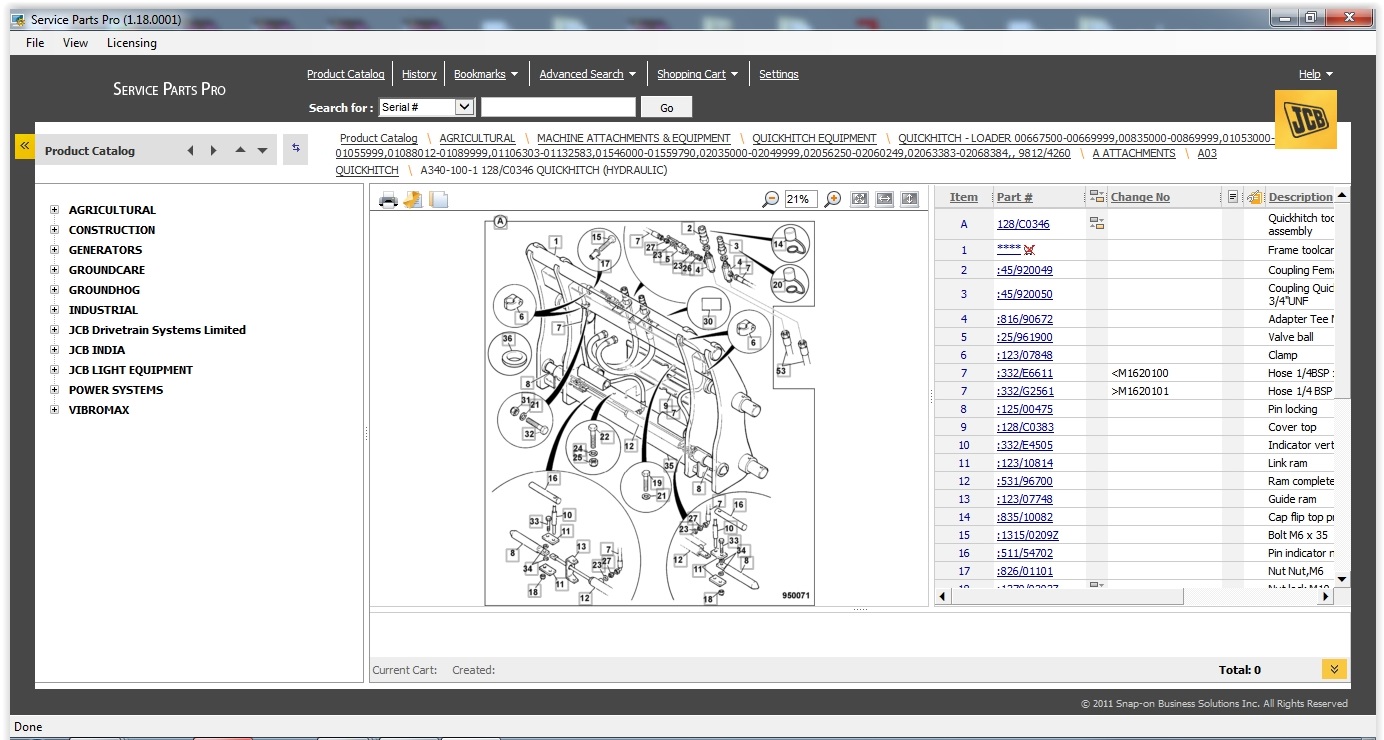Sort the table by Part # column
The width and height of the screenshot is (1384, 740).
1014,197
